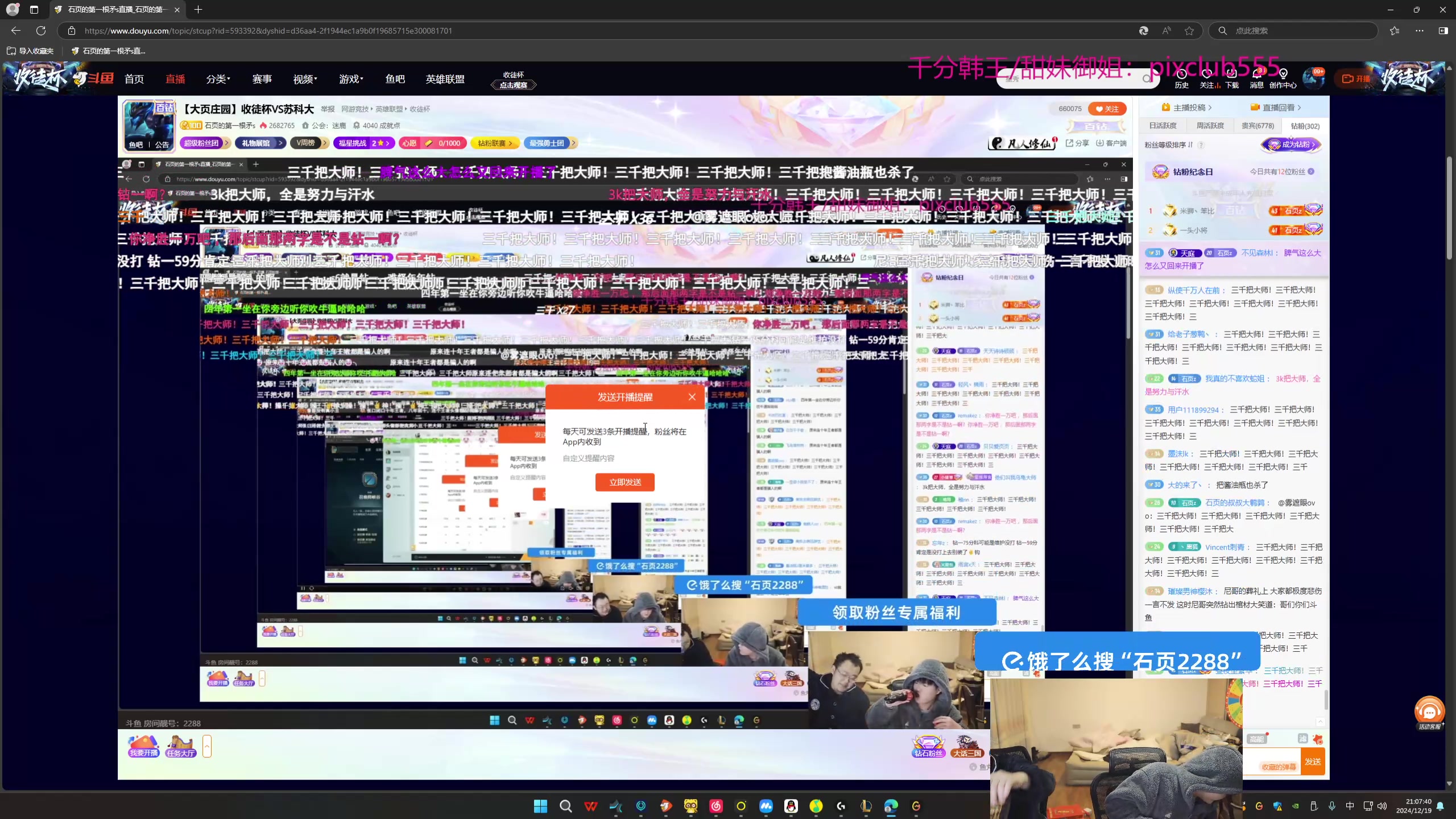Open the Windows Start menu

[540, 806]
